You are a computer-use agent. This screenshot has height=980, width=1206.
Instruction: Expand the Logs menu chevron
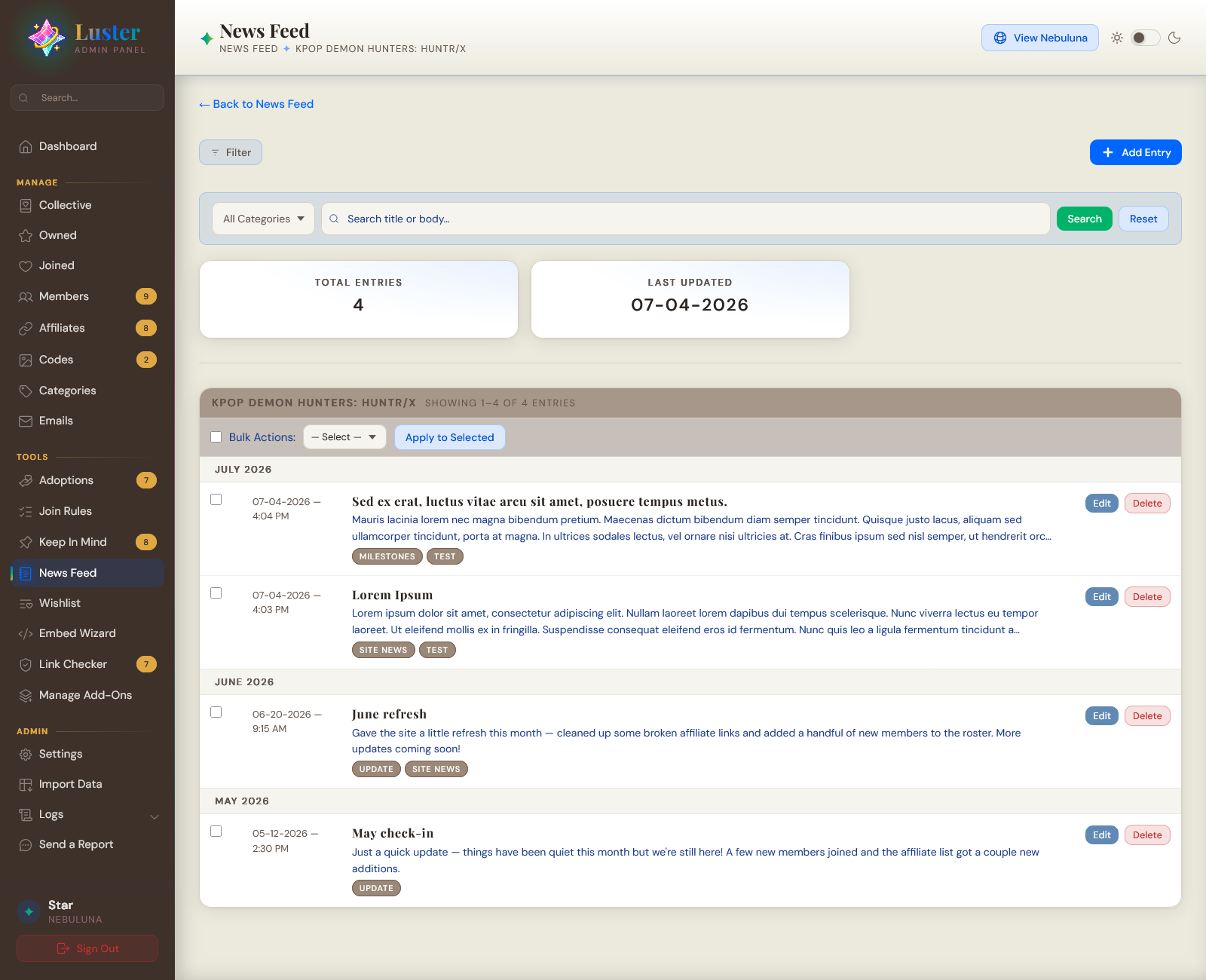click(x=155, y=817)
